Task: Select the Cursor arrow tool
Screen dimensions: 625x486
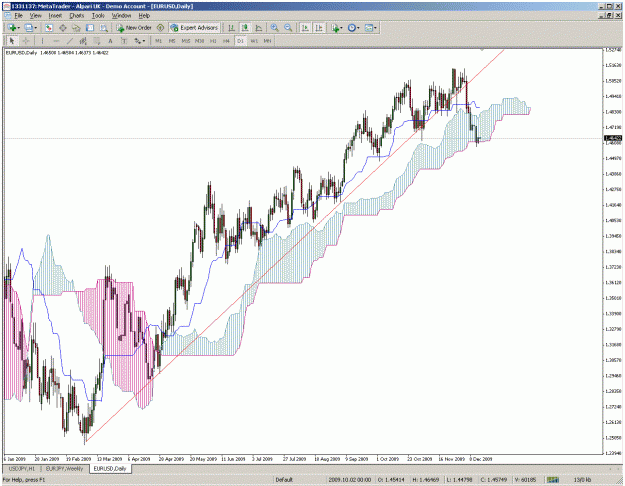Action: tap(12, 41)
